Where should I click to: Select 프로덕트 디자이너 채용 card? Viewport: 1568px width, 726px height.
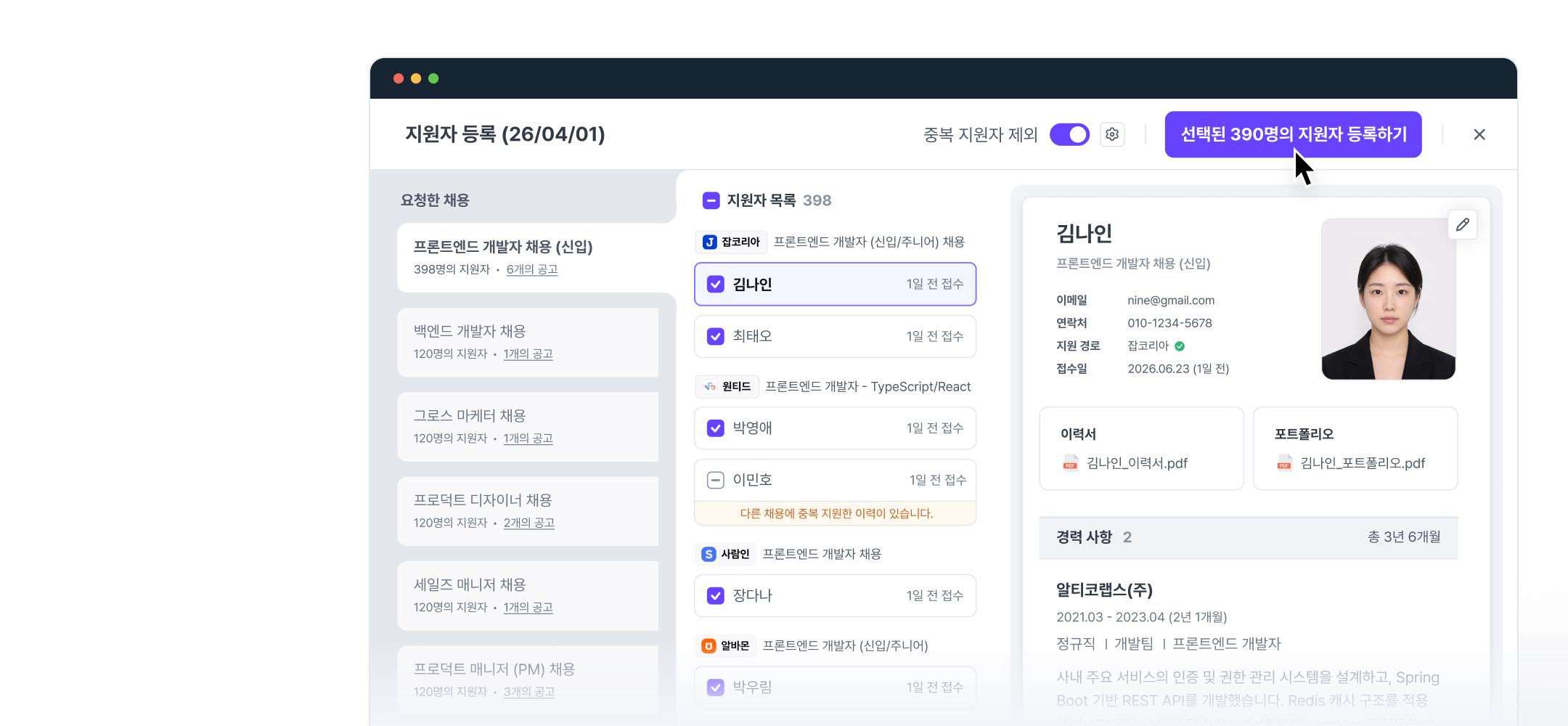[528, 511]
